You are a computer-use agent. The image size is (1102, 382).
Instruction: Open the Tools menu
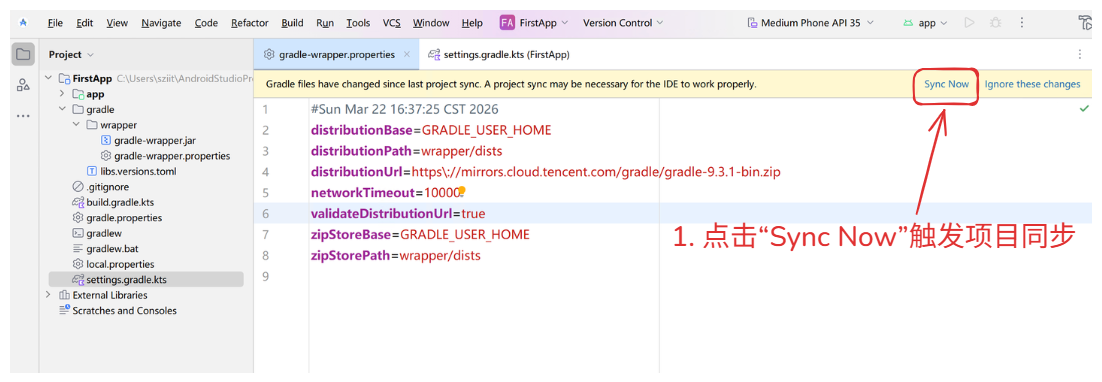[358, 22]
